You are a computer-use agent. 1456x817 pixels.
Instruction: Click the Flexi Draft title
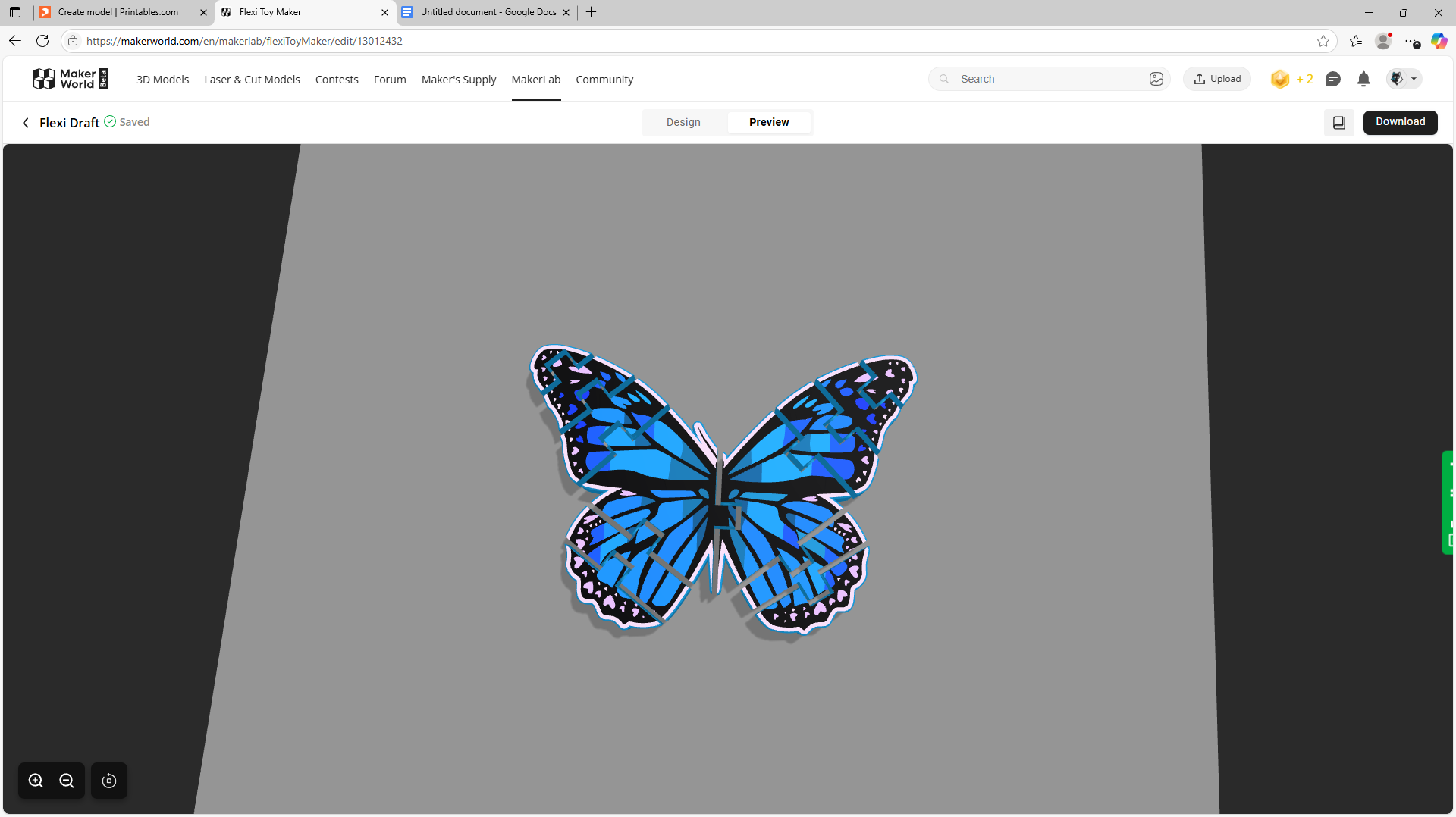tap(69, 123)
